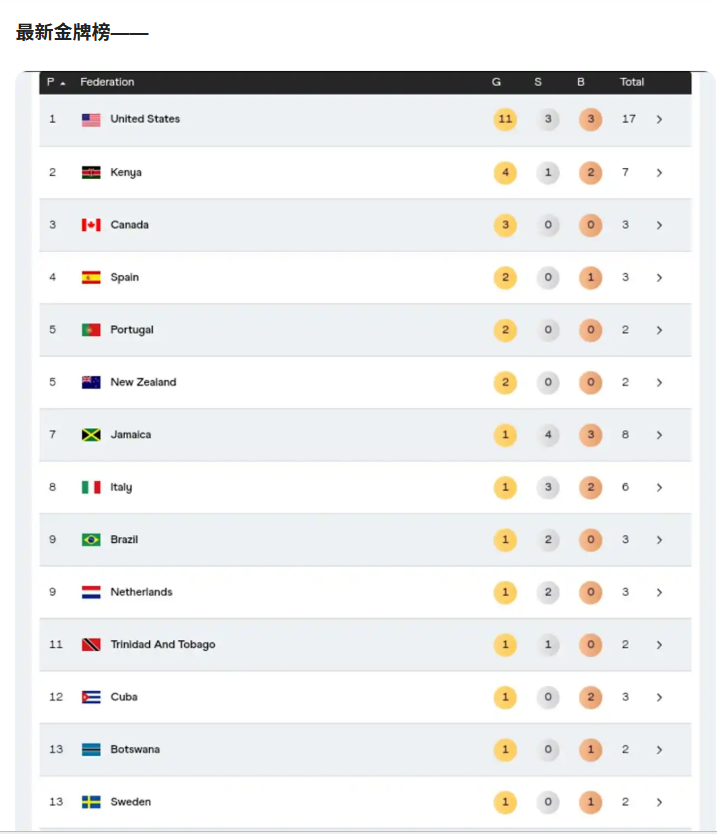Open the Portugal federation link

pyautogui.click(x=132, y=330)
